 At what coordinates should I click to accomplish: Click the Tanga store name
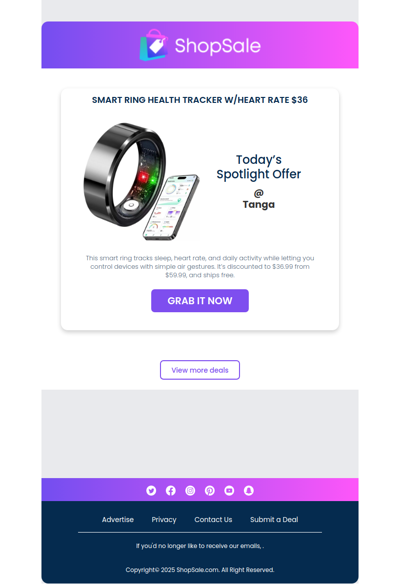[259, 204]
